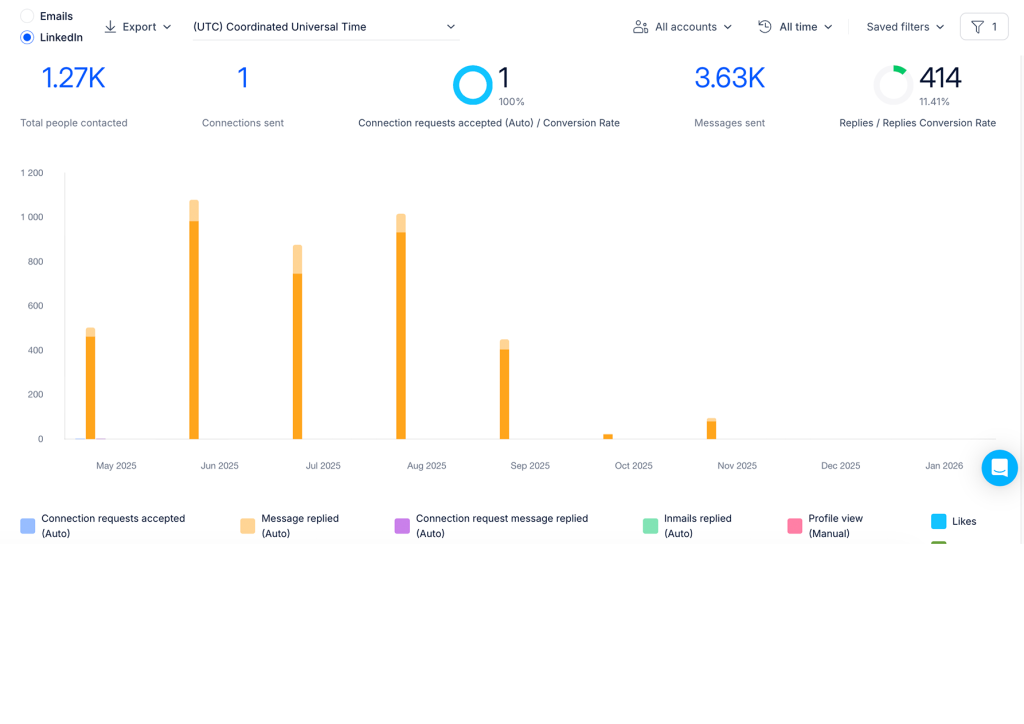Expand the All time range dropdown

[795, 27]
